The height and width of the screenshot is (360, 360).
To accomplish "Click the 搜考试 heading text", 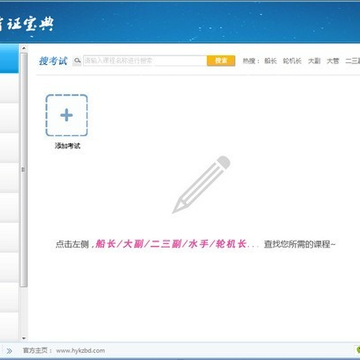I will [x=53, y=61].
